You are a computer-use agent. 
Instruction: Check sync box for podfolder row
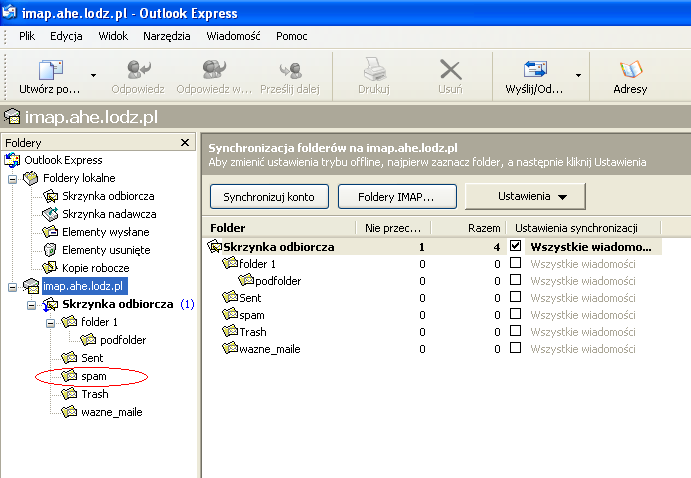click(515, 280)
